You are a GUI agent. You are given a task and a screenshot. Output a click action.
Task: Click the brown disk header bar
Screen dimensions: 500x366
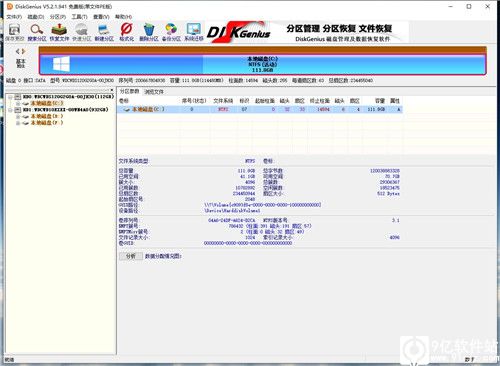[x=262, y=50]
